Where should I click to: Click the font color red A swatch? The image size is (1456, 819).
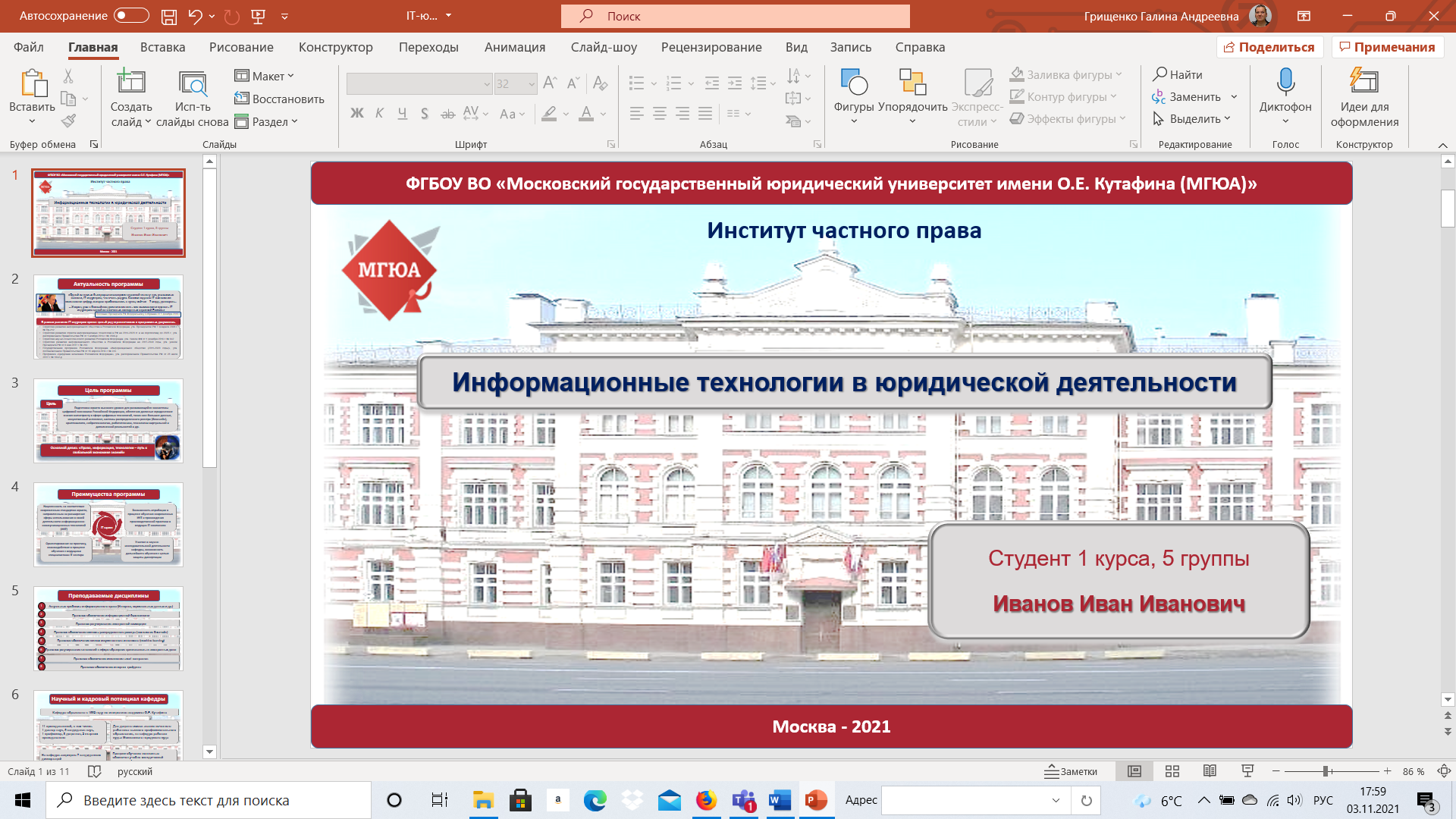(586, 114)
